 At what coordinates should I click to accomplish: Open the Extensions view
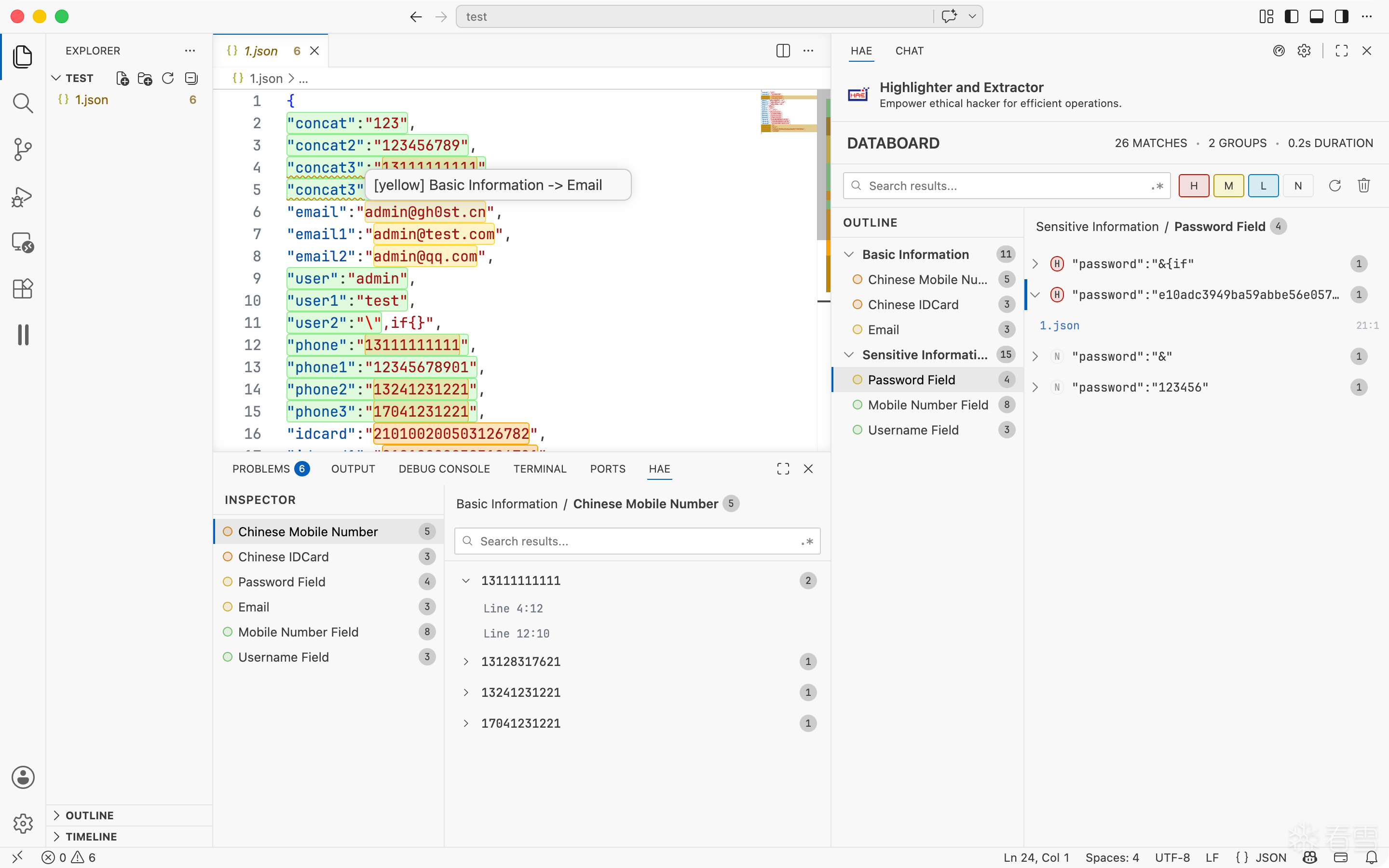(x=23, y=289)
